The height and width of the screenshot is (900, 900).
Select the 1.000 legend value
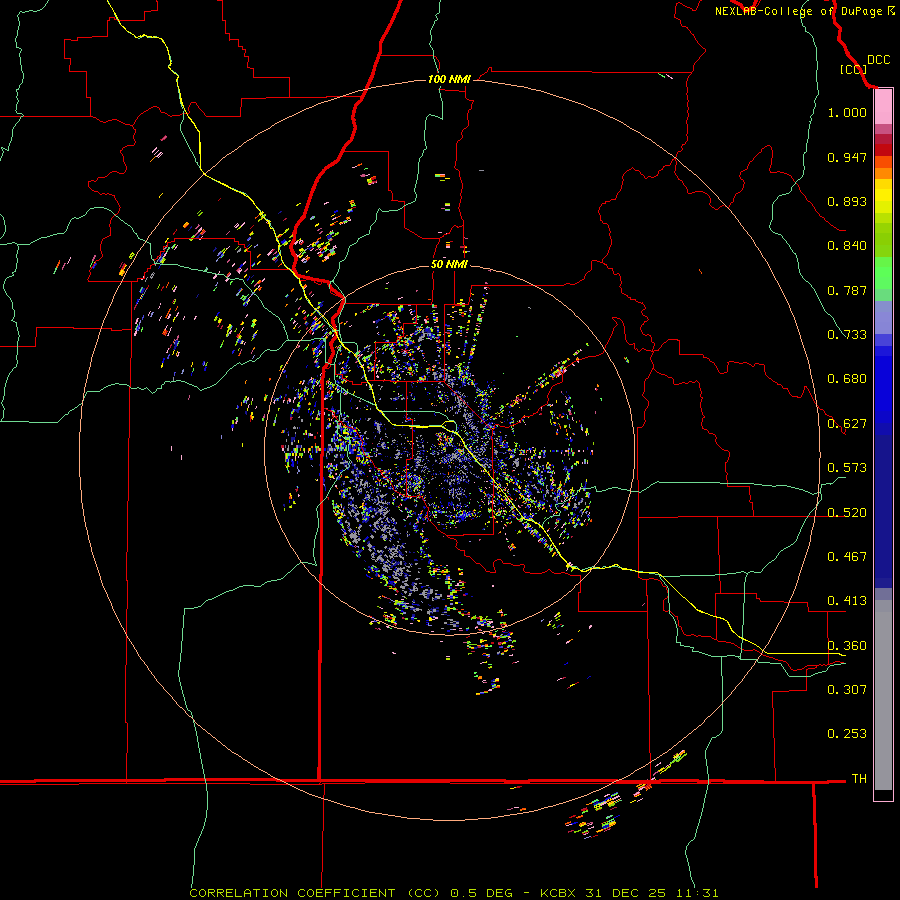pyautogui.click(x=847, y=112)
